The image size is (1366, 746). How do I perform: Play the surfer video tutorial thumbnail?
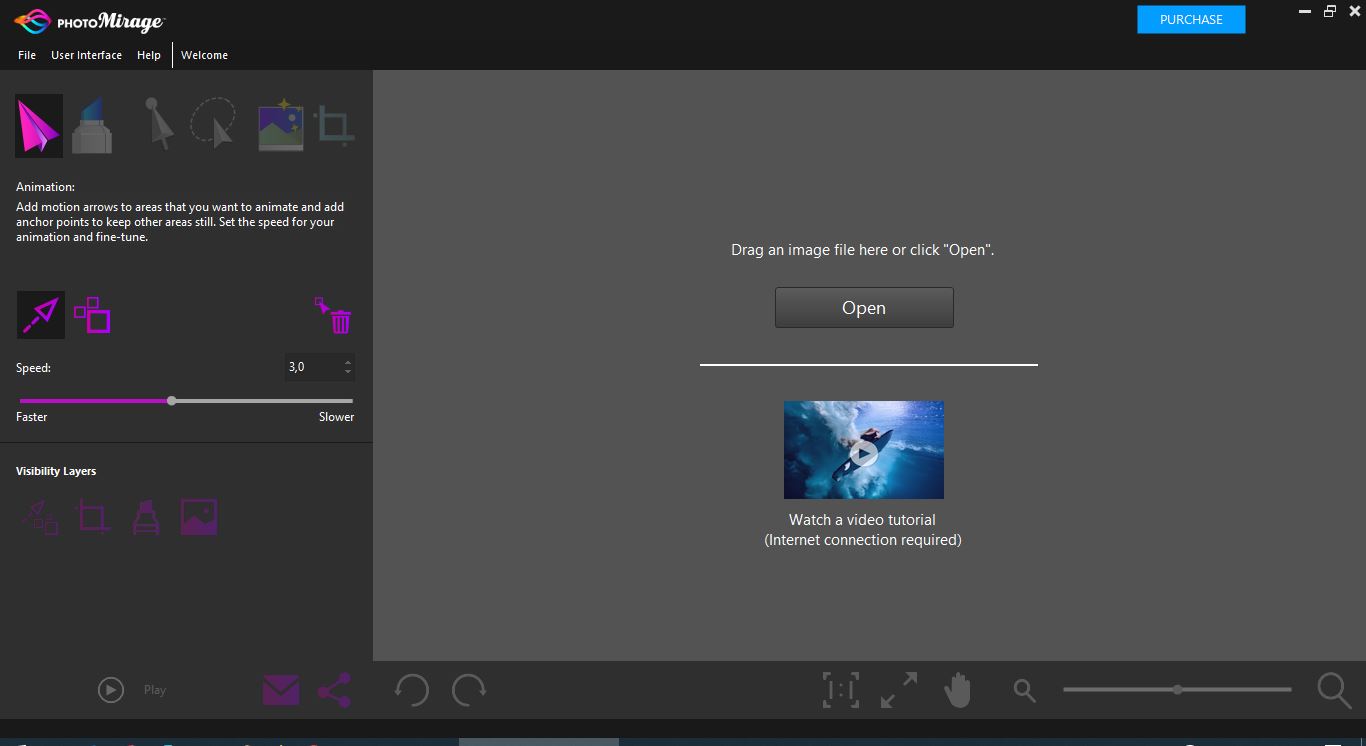coord(864,450)
